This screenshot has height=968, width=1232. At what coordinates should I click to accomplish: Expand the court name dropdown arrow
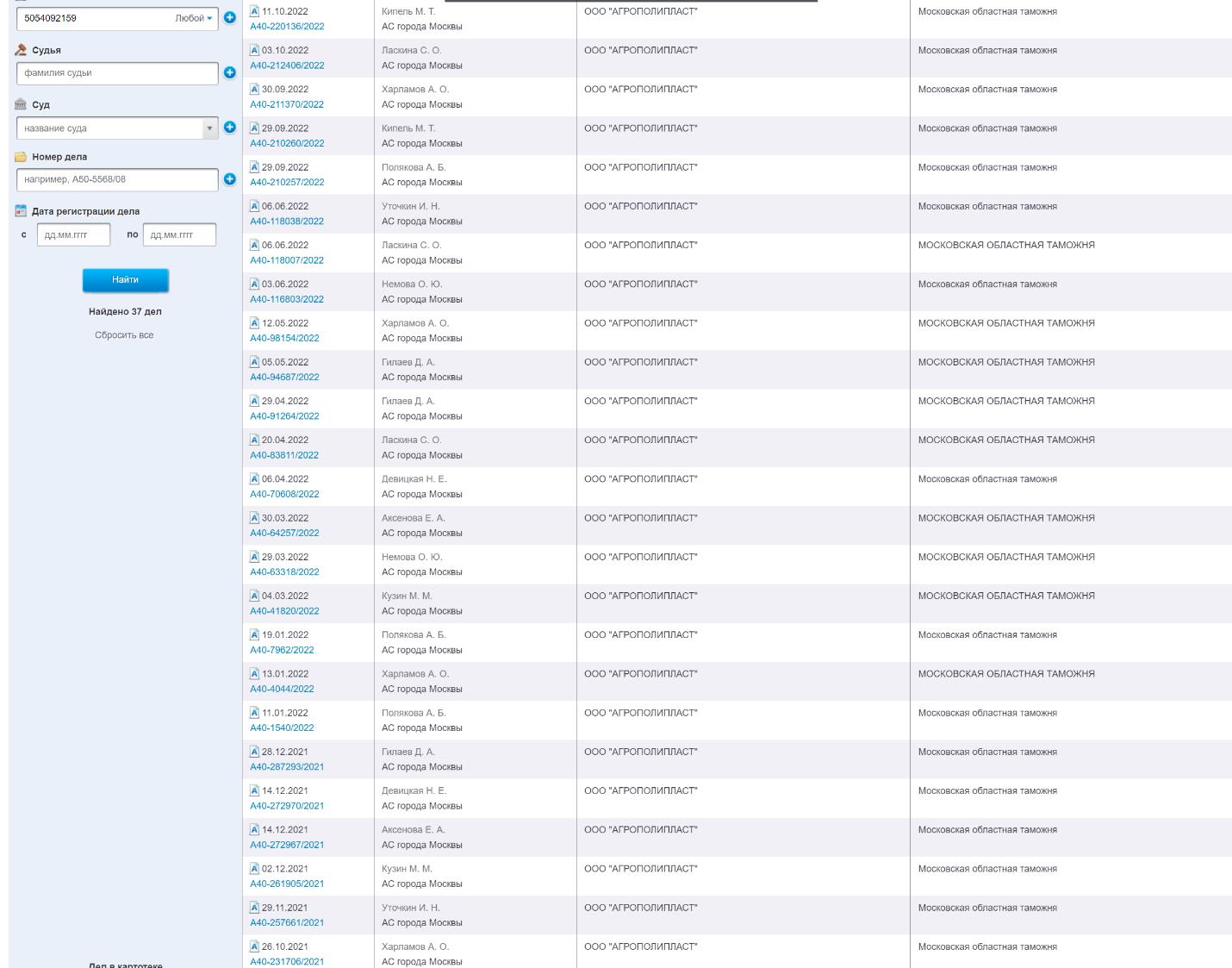coord(209,128)
